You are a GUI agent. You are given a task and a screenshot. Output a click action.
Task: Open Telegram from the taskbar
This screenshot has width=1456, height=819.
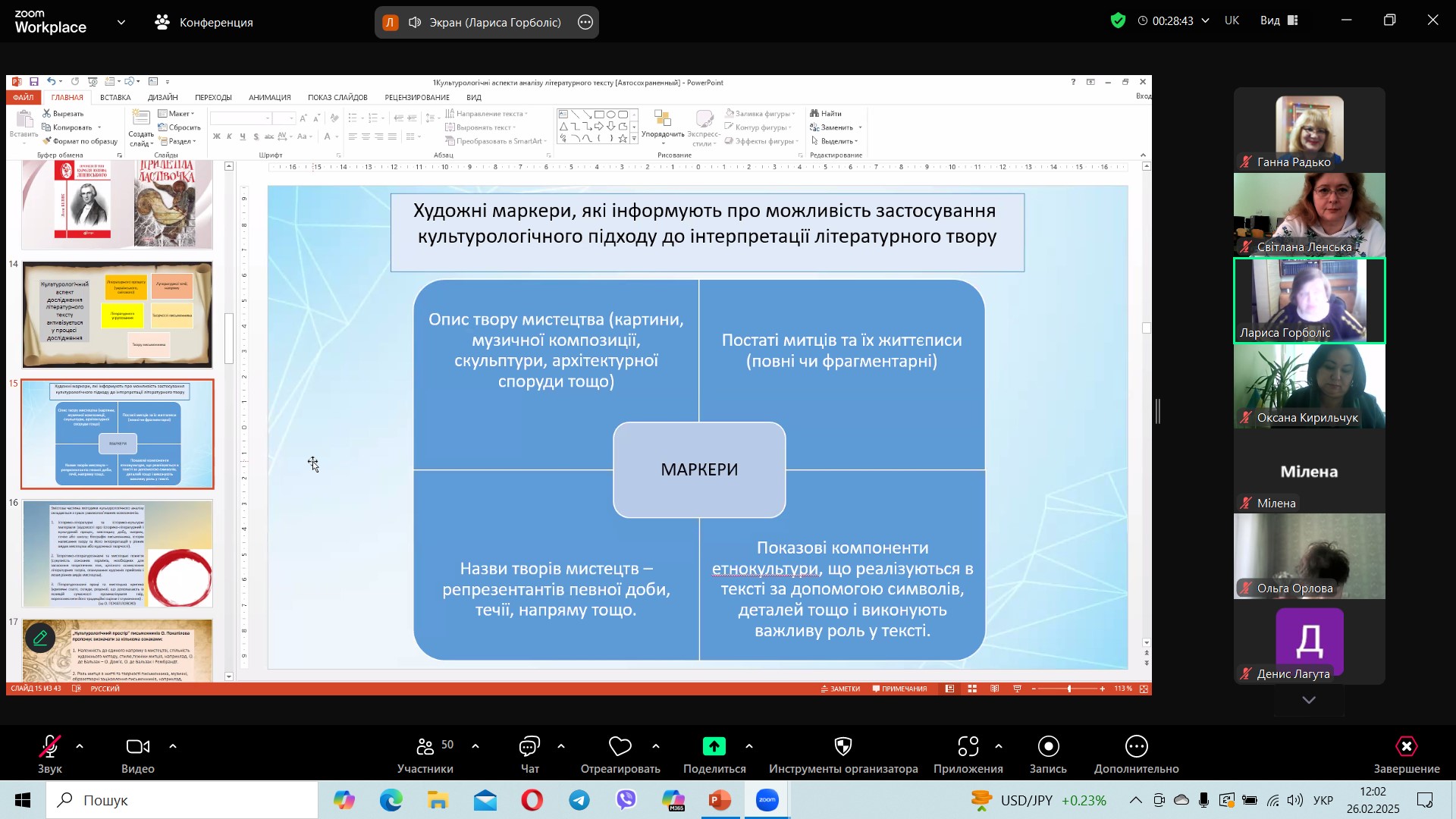tap(580, 801)
